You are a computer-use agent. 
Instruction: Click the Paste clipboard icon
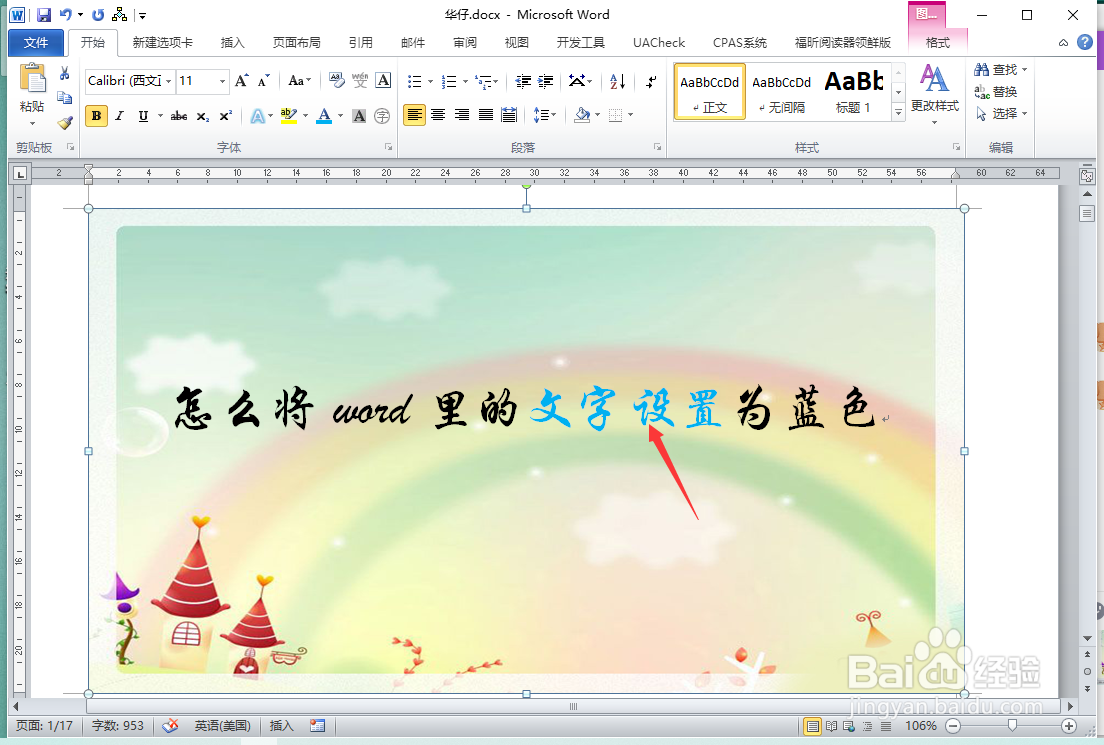point(32,79)
